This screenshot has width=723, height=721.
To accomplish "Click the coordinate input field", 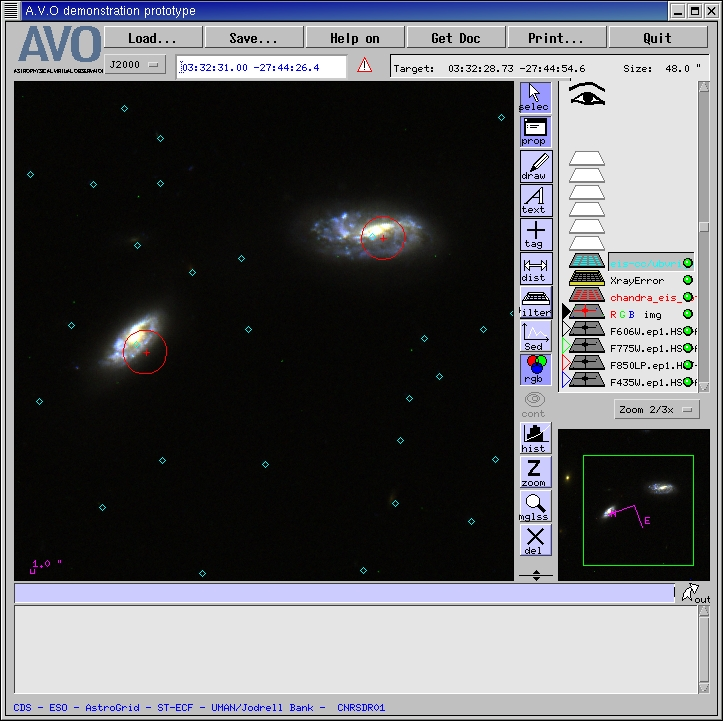I will 261,66.
